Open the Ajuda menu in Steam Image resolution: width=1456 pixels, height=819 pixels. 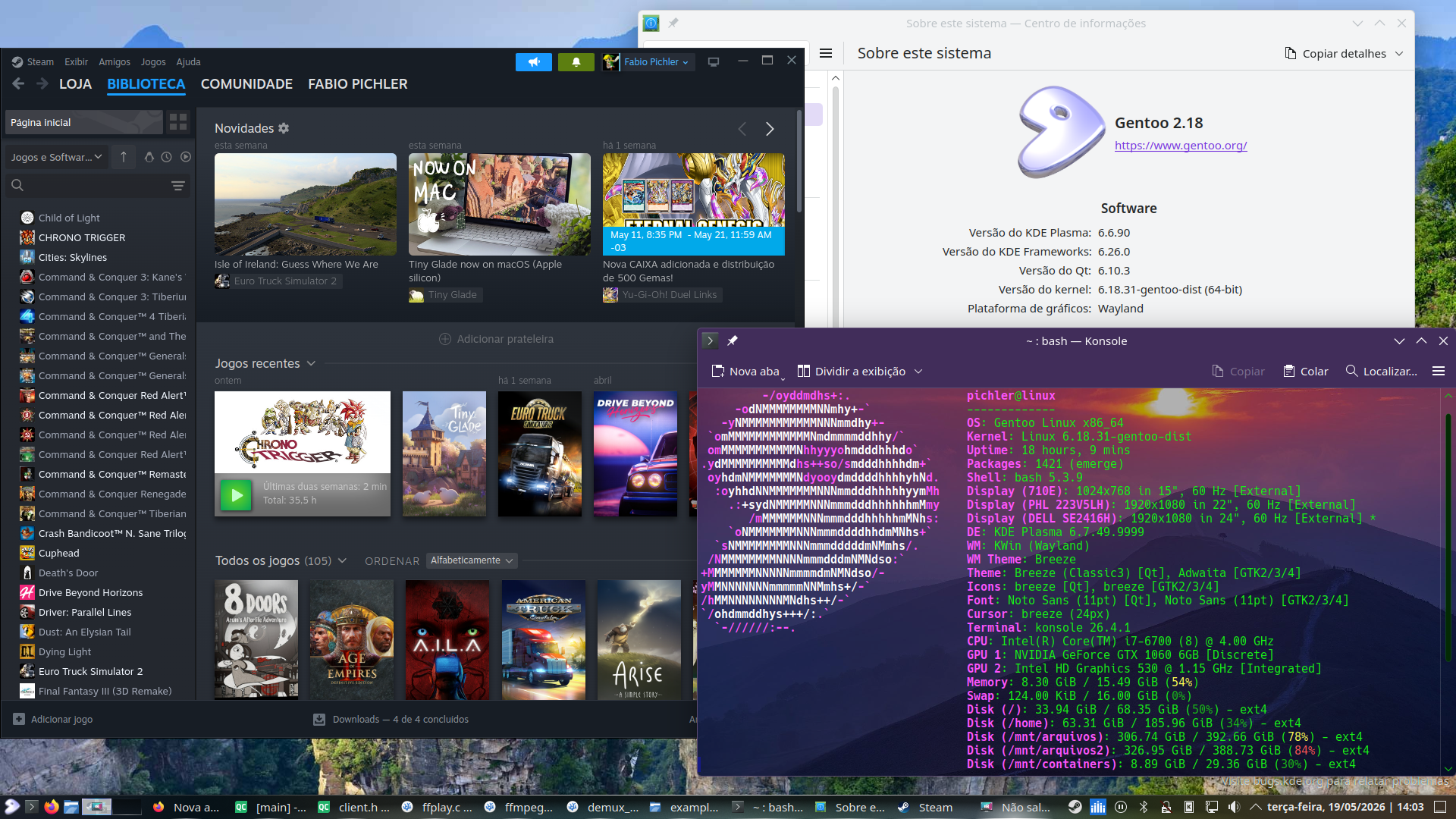tap(188, 62)
